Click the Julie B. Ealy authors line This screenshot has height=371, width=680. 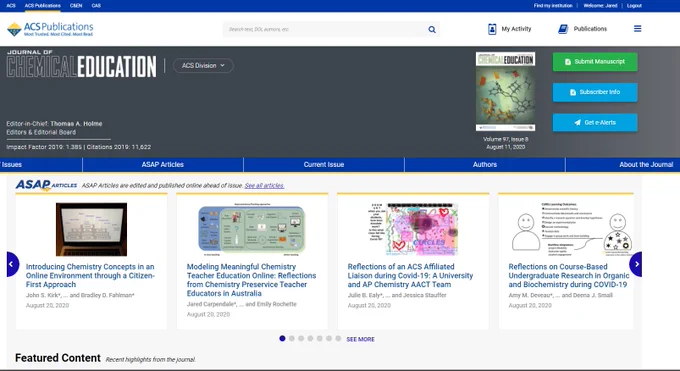(397, 295)
